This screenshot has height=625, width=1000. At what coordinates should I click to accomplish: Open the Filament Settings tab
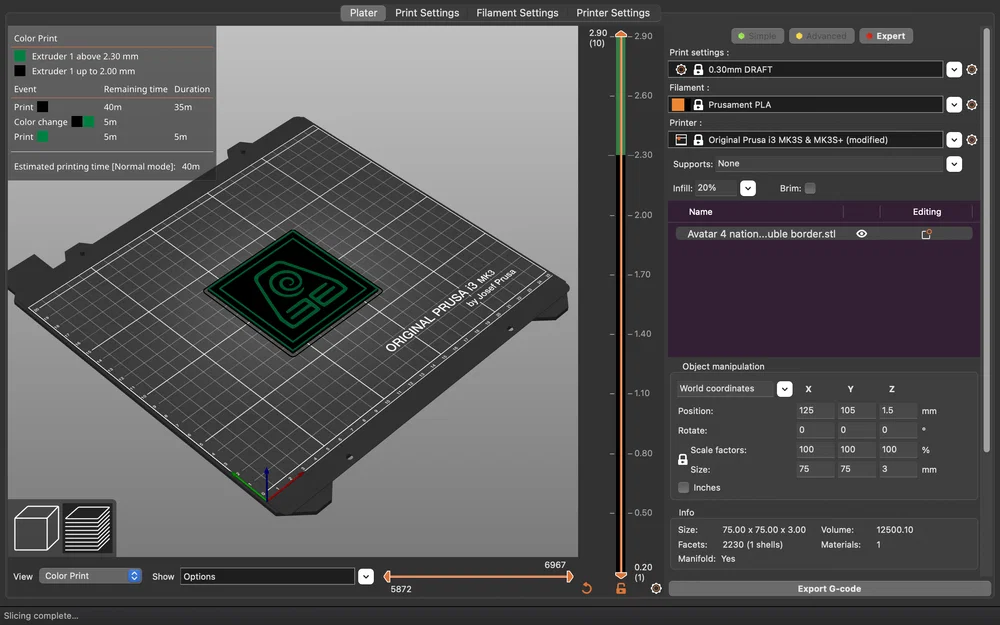coord(517,13)
